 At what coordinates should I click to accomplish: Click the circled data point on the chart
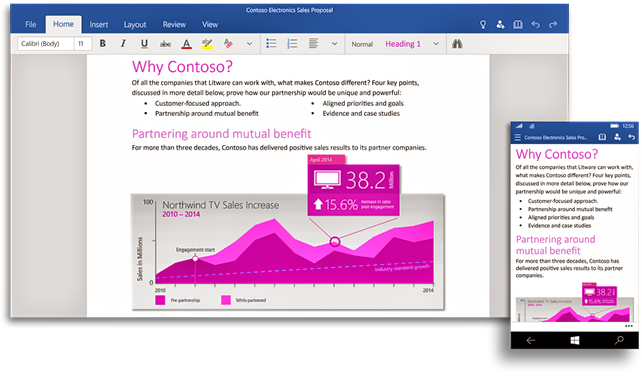(x=335, y=242)
